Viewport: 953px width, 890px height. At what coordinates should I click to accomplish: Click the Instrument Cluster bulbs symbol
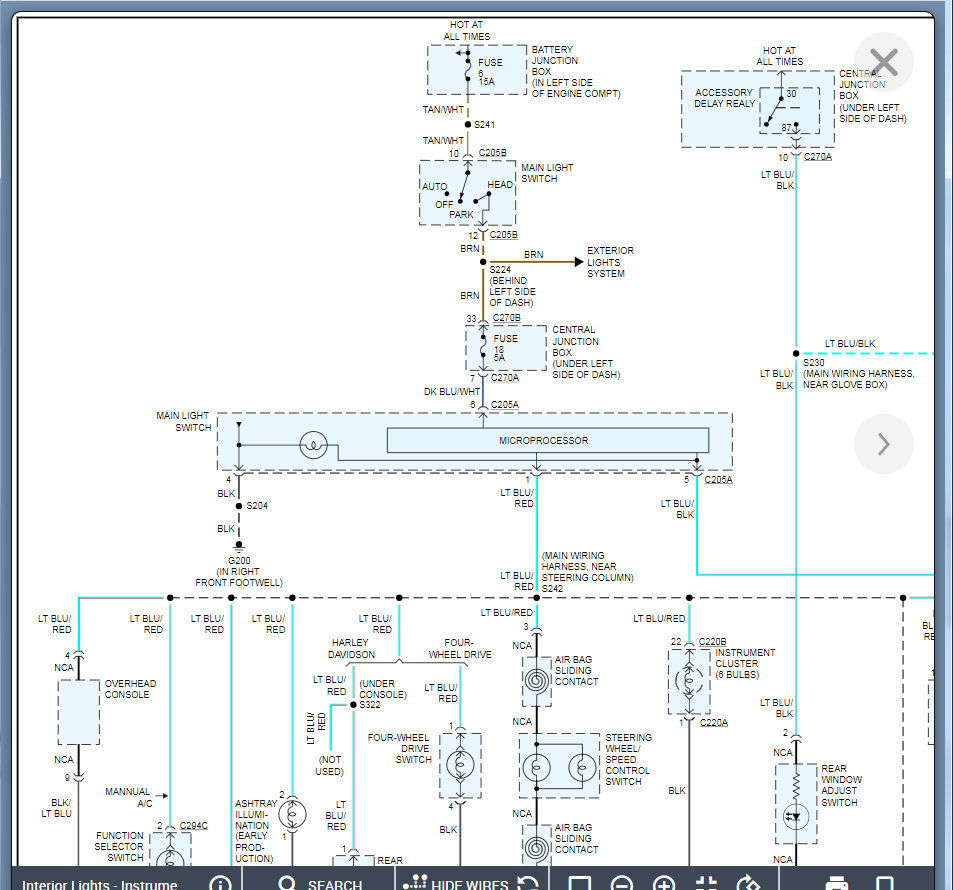click(688, 679)
